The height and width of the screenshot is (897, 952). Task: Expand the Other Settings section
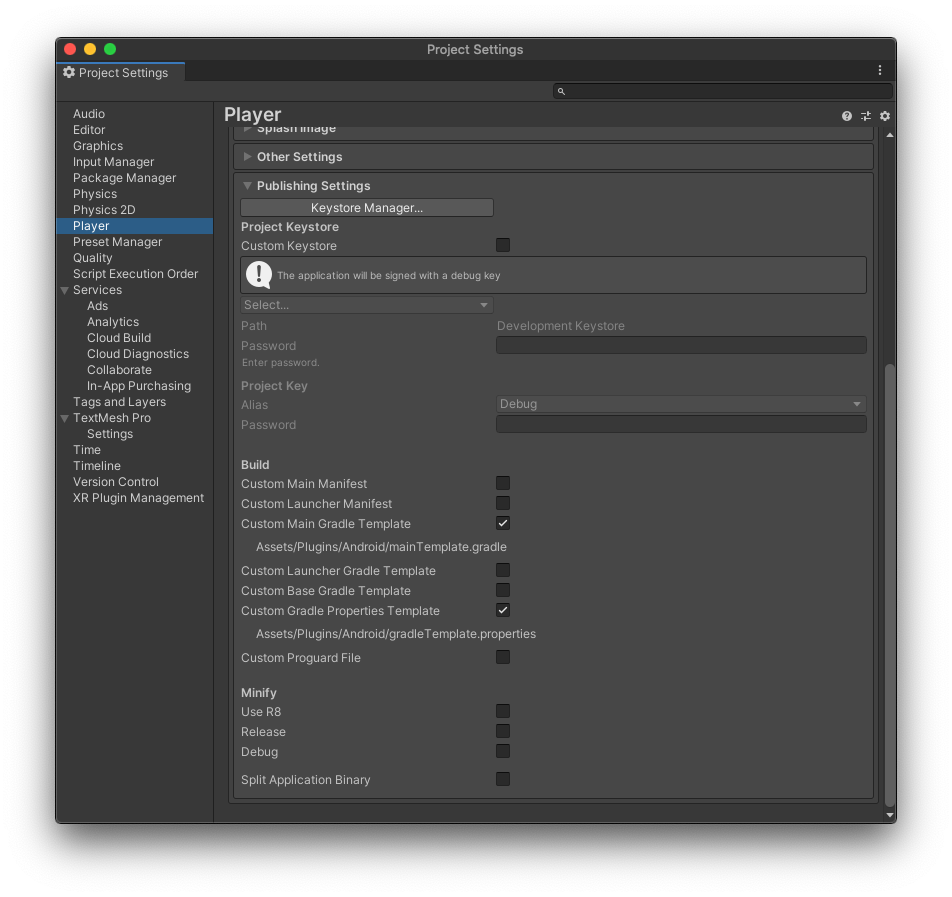pos(247,157)
